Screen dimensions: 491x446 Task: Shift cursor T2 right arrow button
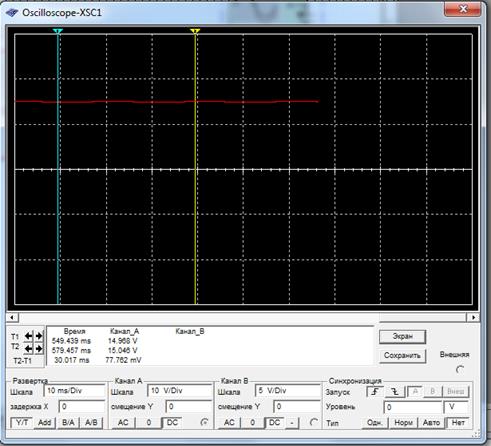[x=39, y=348]
